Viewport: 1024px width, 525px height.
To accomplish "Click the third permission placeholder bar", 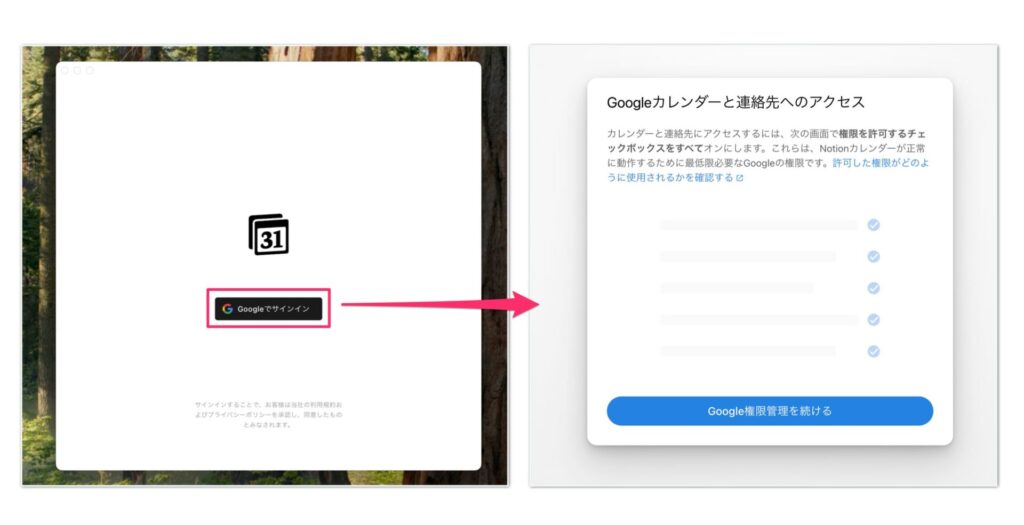I will pyautogui.click(x=736, y=288).
